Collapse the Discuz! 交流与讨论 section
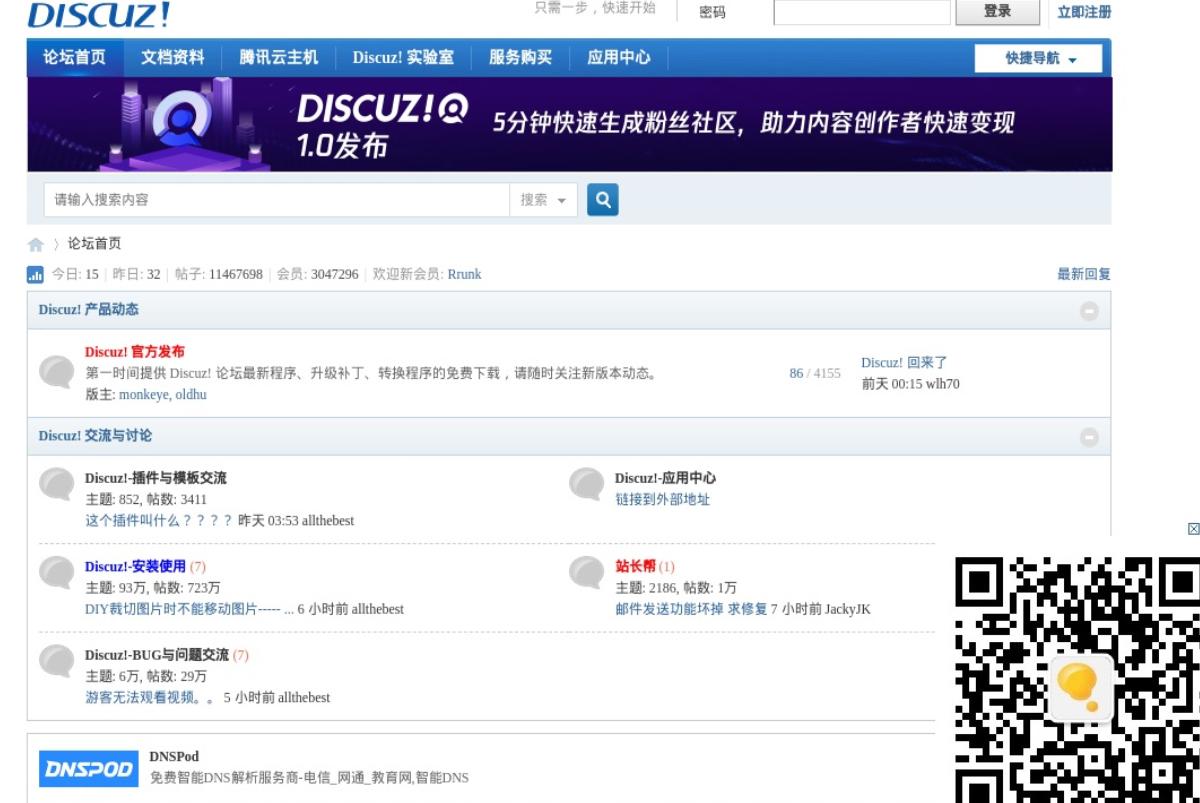This screenshot has height=803, width=1200. point(1089,437)
